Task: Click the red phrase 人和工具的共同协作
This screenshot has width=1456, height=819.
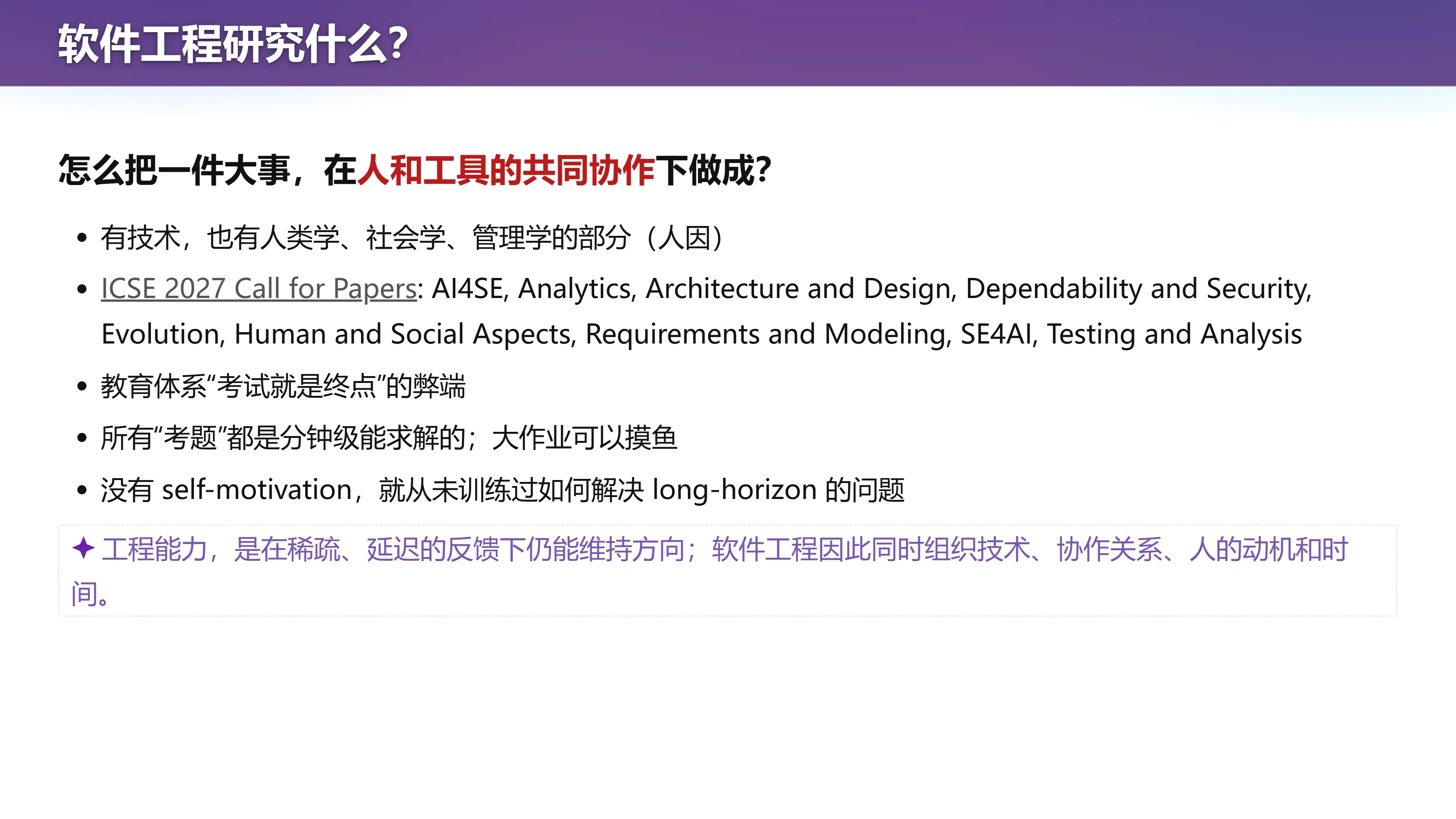Action: (x=506, y=169)
